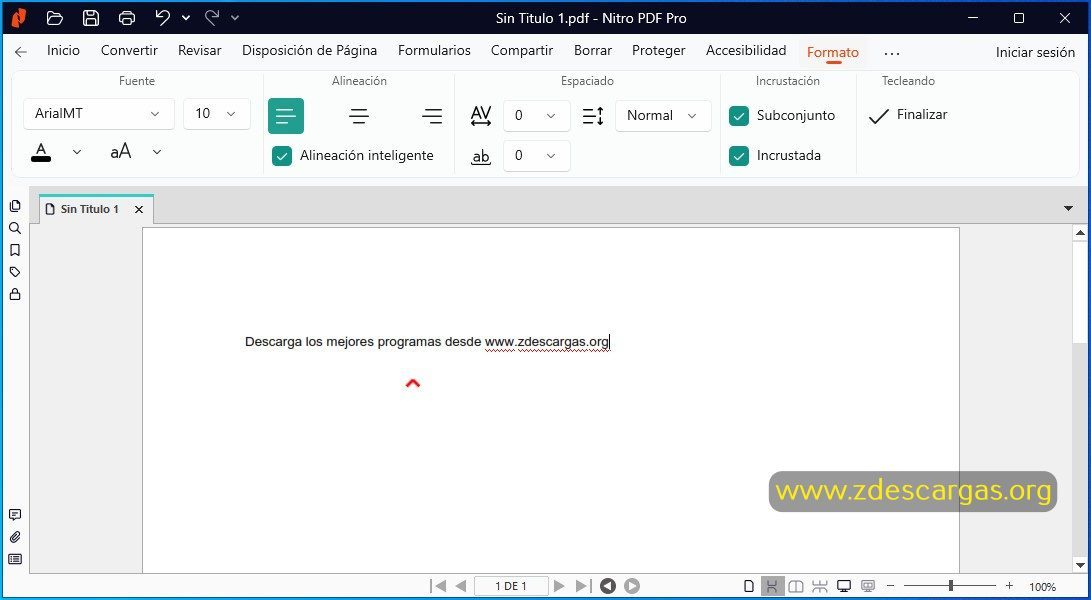This screenshot has height=600, width=1091.
Task: Open the Normal line spacing dropdown
Action: pos(663,116)
